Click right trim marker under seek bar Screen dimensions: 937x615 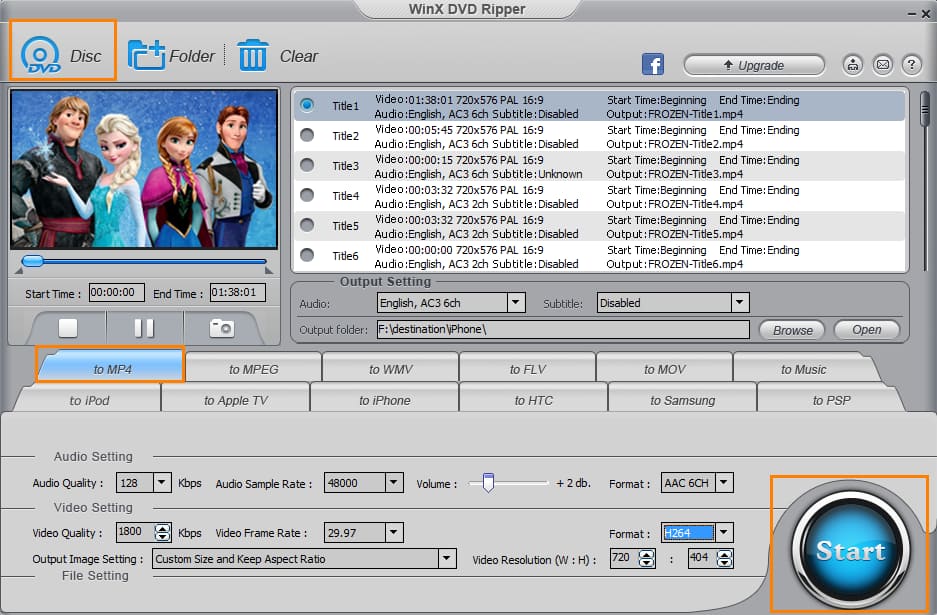click(x=269, y=271)
